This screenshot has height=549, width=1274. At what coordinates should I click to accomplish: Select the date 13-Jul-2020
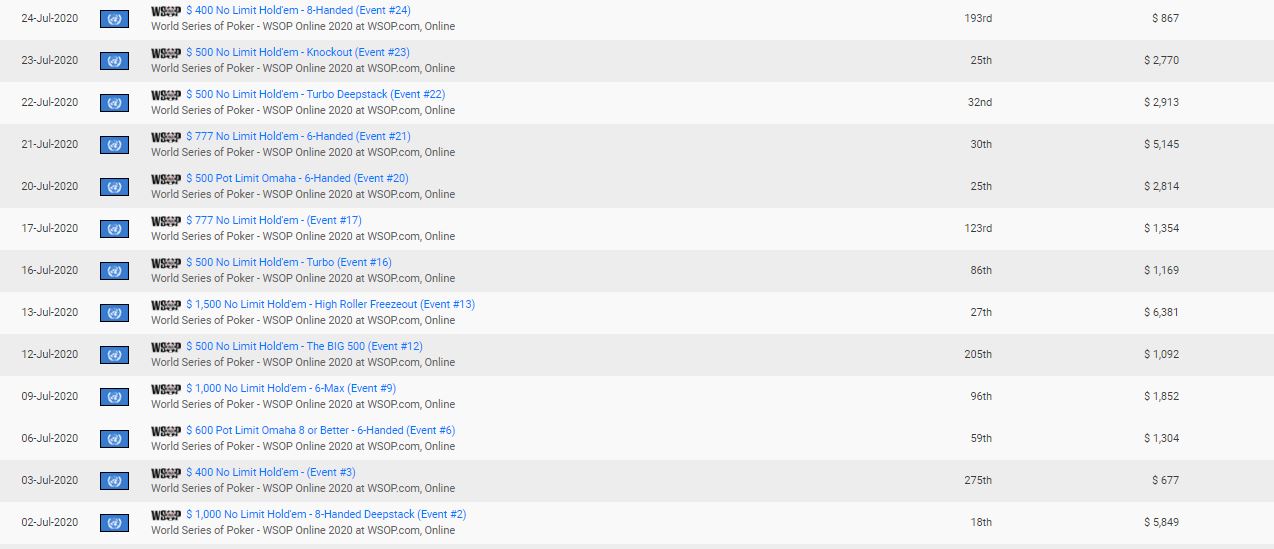point(50,312)
